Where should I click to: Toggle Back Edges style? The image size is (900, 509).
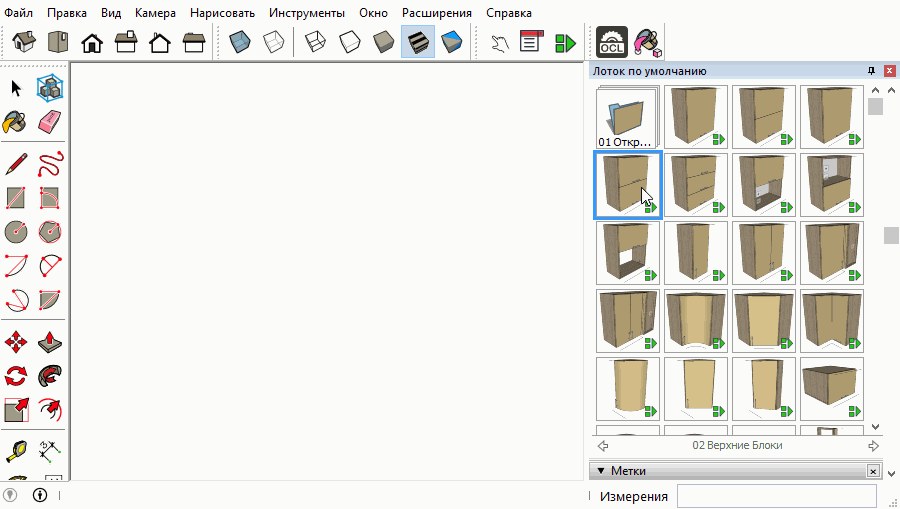pyautogui.click(x=274, y=42)
